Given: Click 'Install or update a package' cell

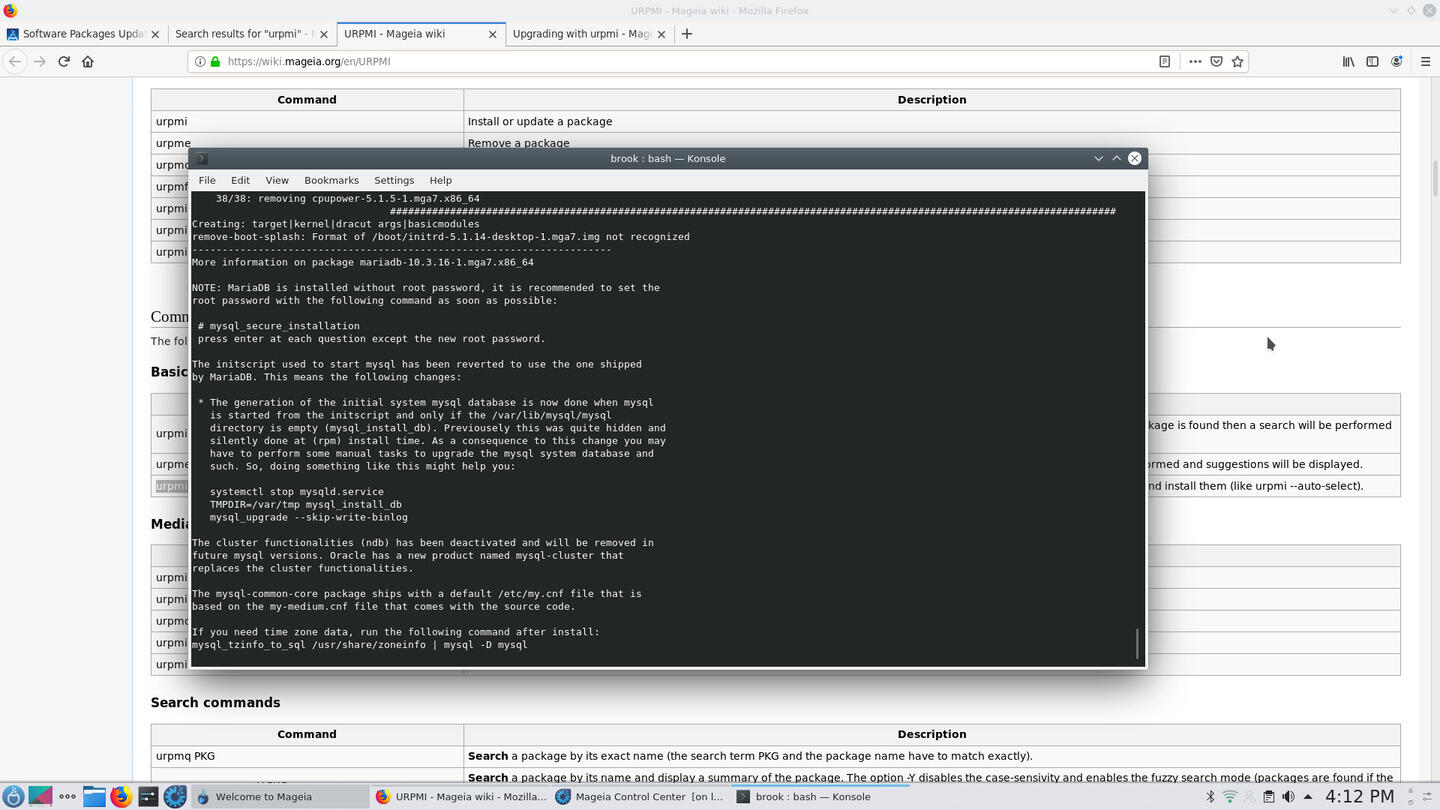Looking at the screenshot, I should click(x=932, y=121).
